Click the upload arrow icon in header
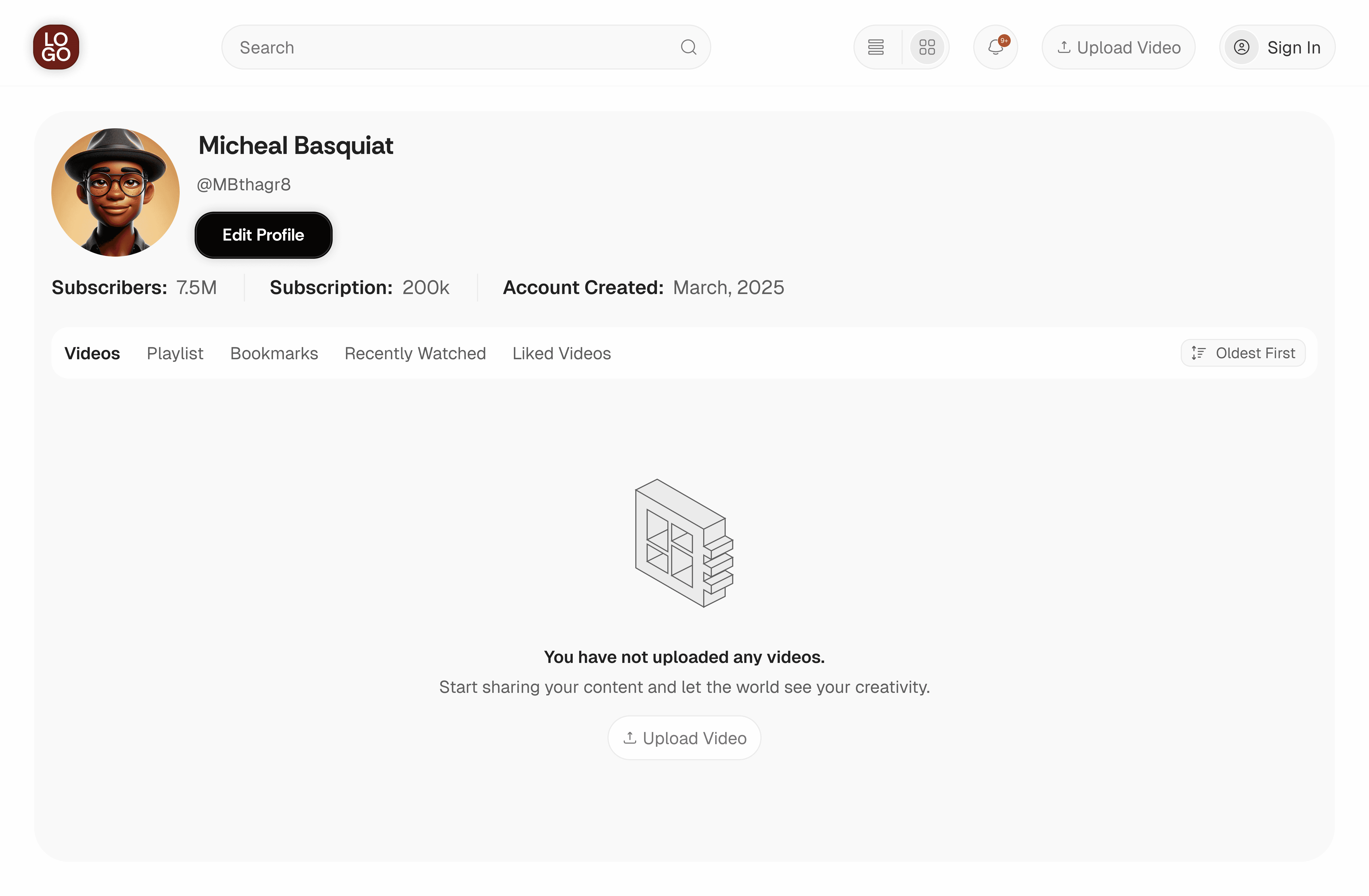Image resolution: width=1369 pixels, height=896 pixels. (x=1064, y=47)
